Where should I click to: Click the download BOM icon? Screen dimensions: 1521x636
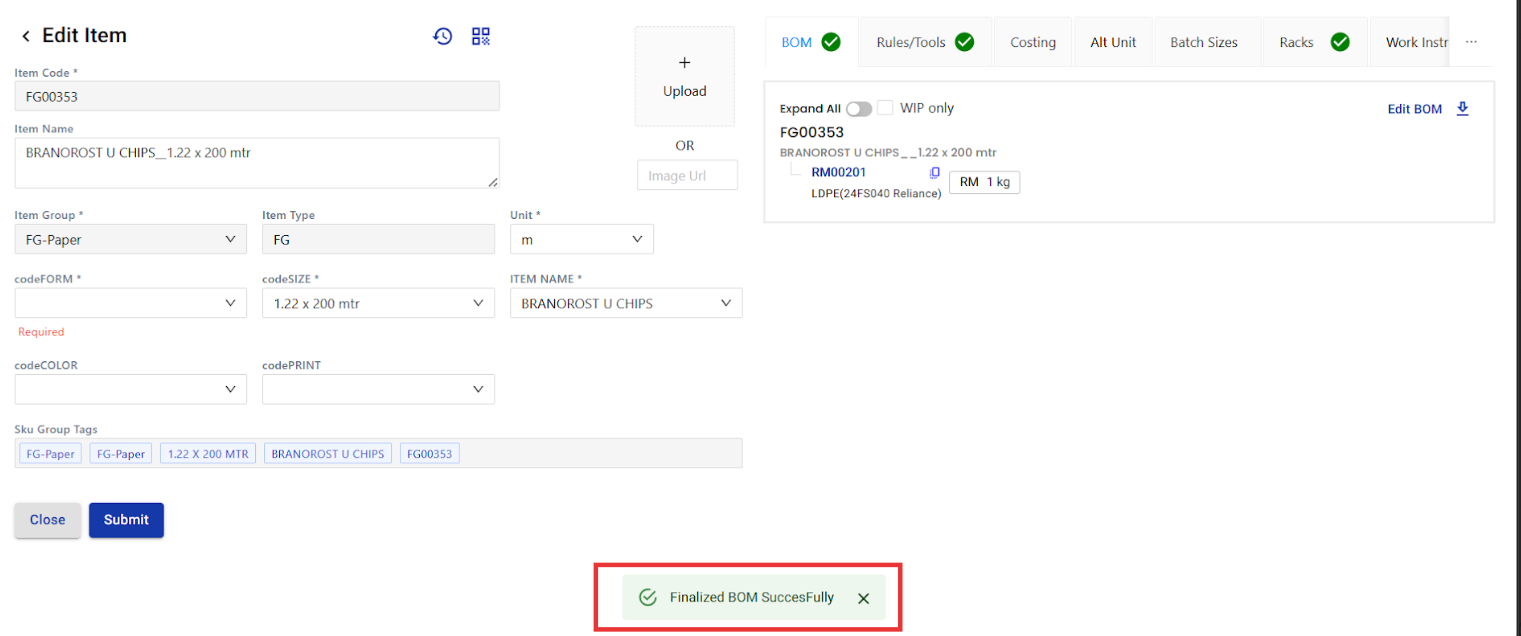click(1462, 109)
